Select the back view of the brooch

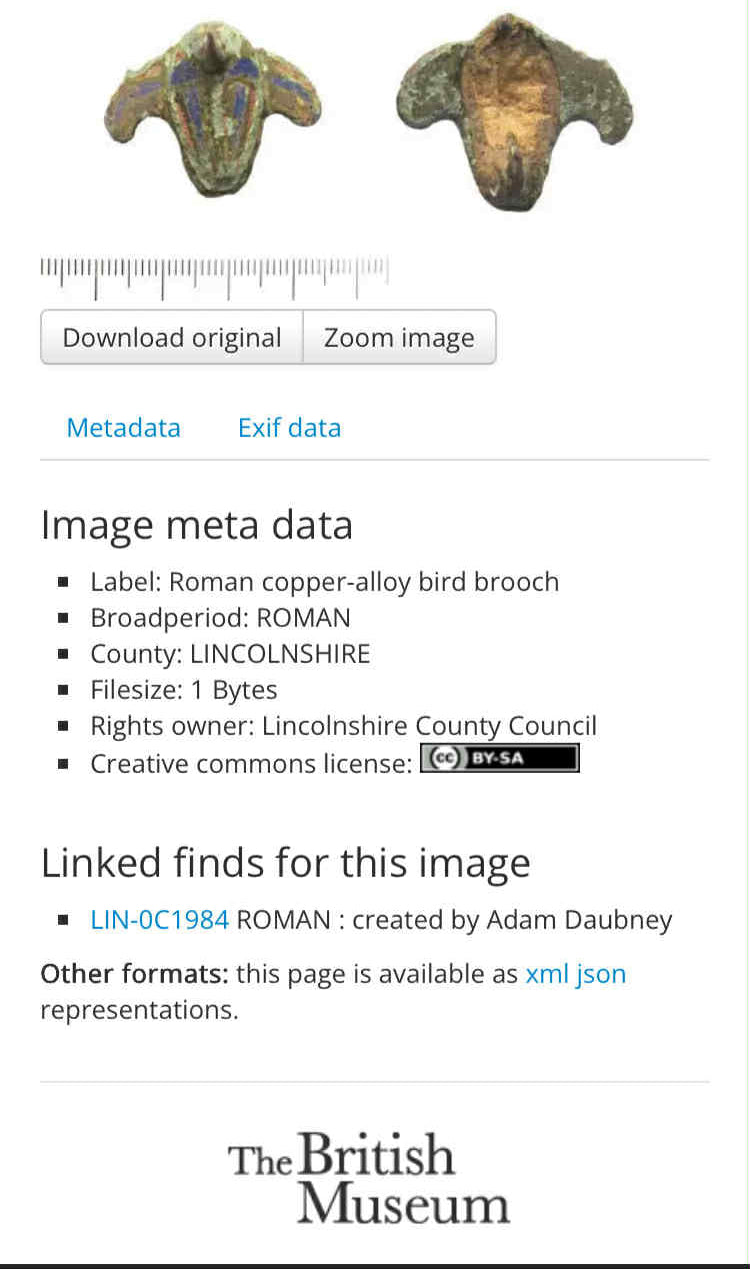pyautogui.click(x=514, y=112)
